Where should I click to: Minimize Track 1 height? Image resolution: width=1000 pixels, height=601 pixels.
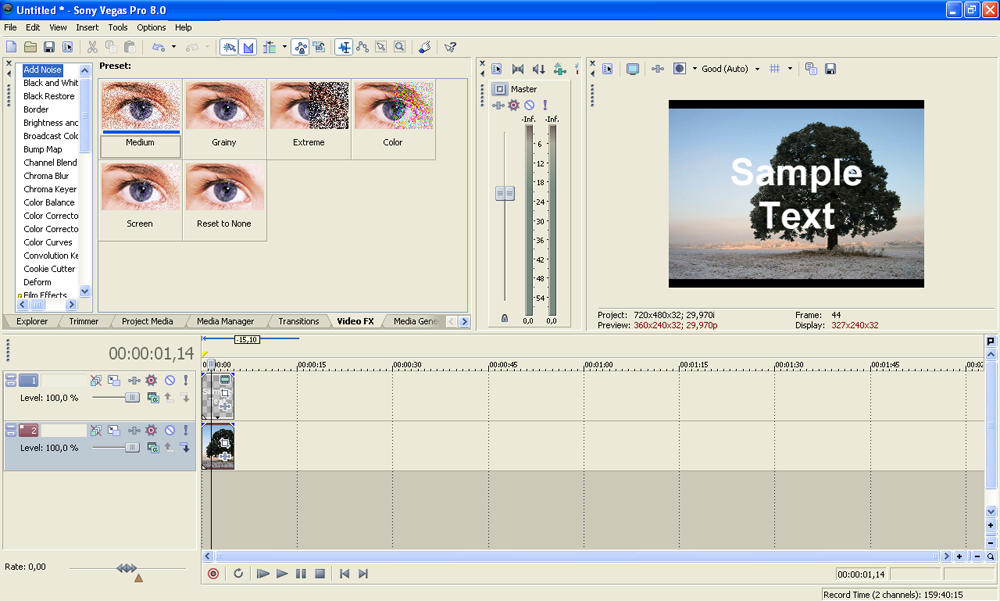pyautogui.click(x=10, y=377)
